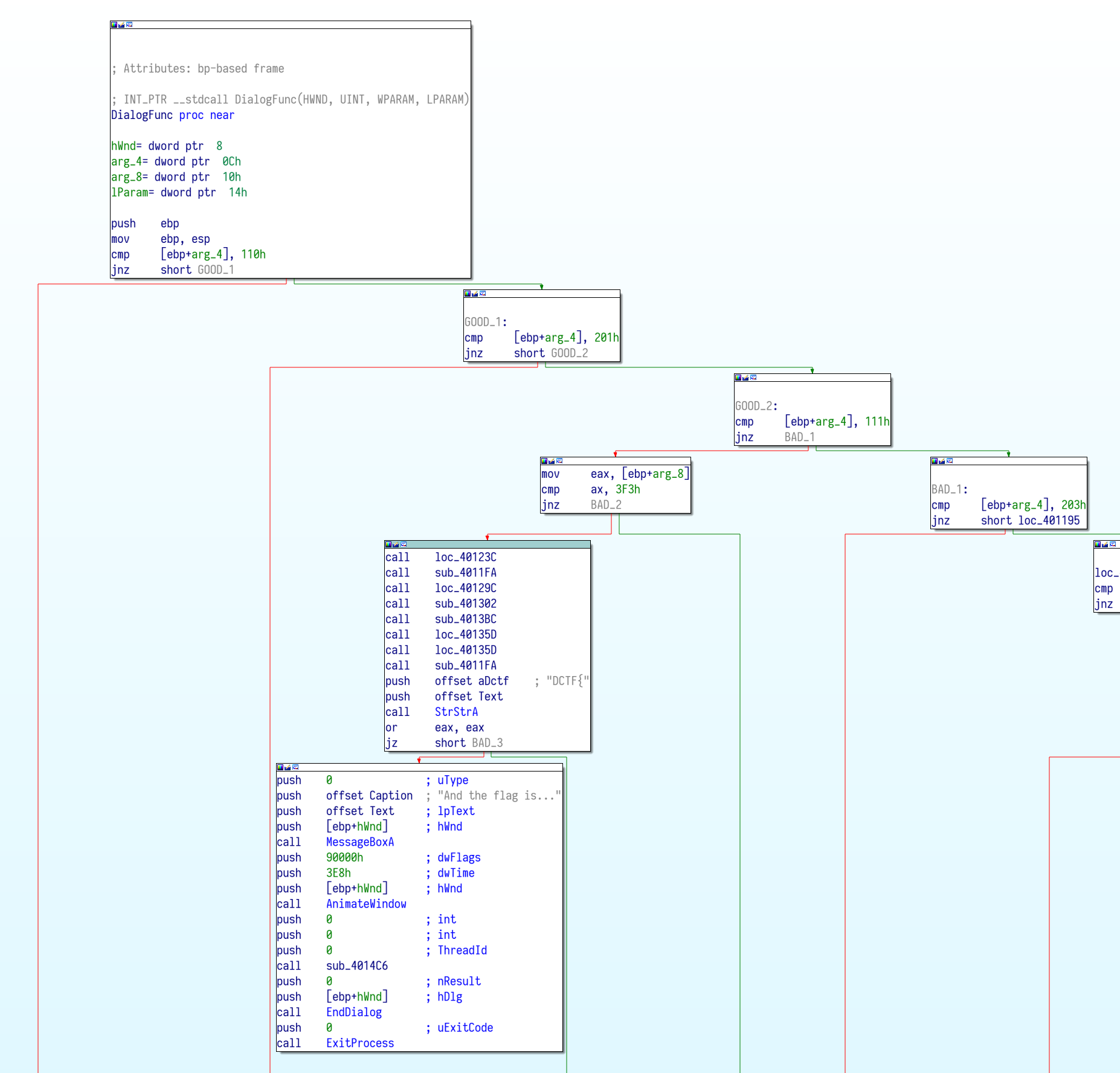1120x1073 pixels.
Task: Click the AnimateWindow function name
Action: 366,904
